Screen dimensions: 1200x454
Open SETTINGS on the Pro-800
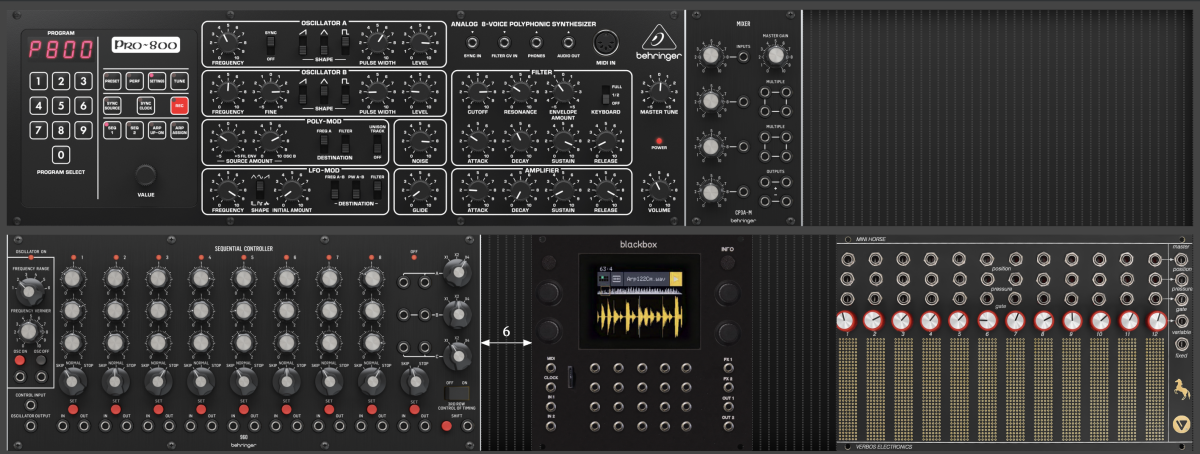157,81
